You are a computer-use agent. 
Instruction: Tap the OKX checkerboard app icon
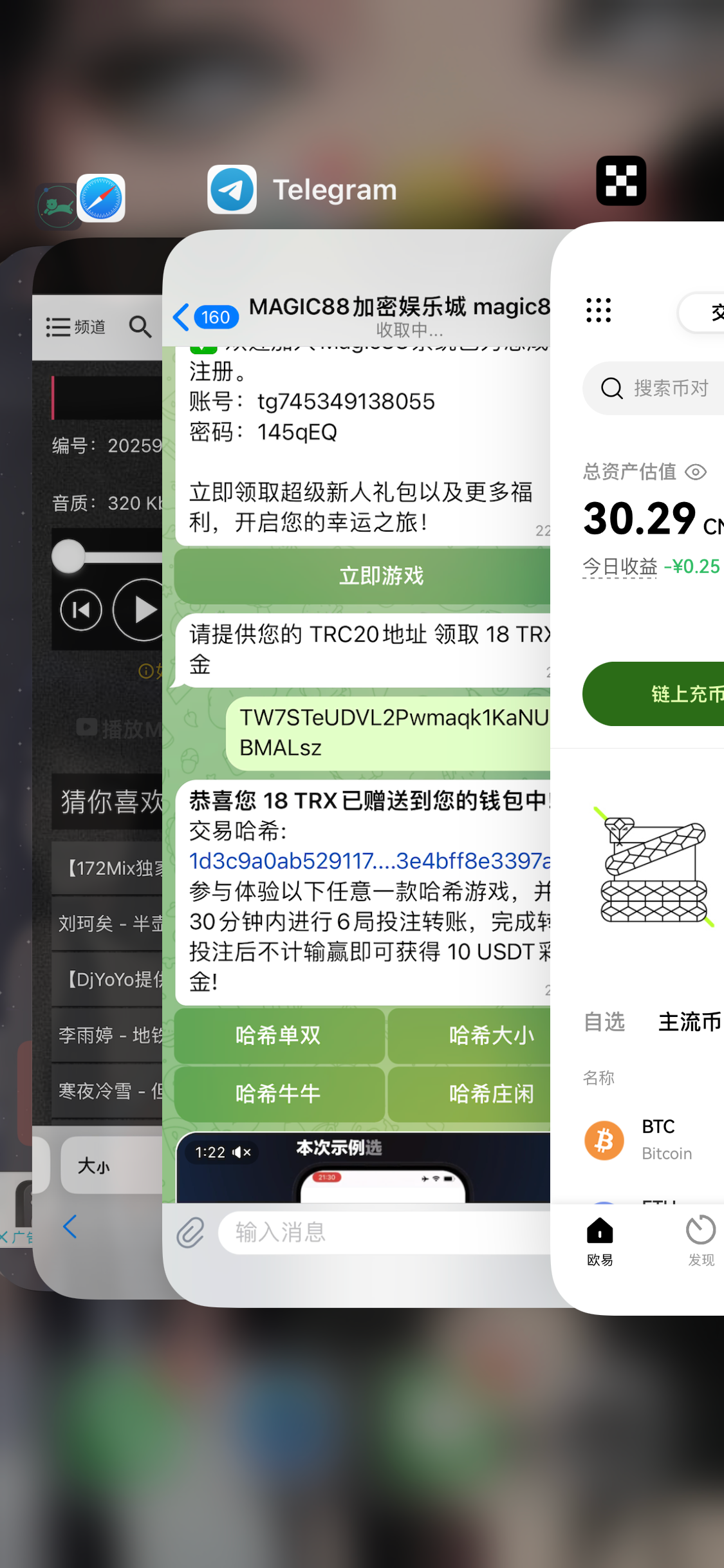621,181
